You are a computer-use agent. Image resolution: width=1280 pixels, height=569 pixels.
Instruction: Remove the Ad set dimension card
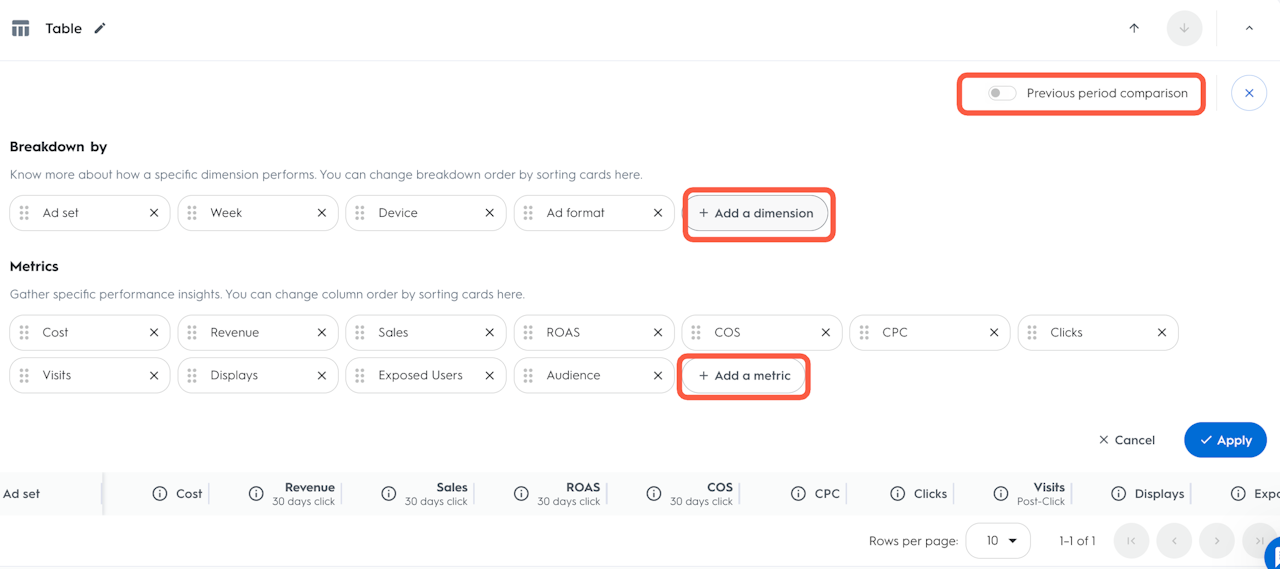[x=154, y=213]
